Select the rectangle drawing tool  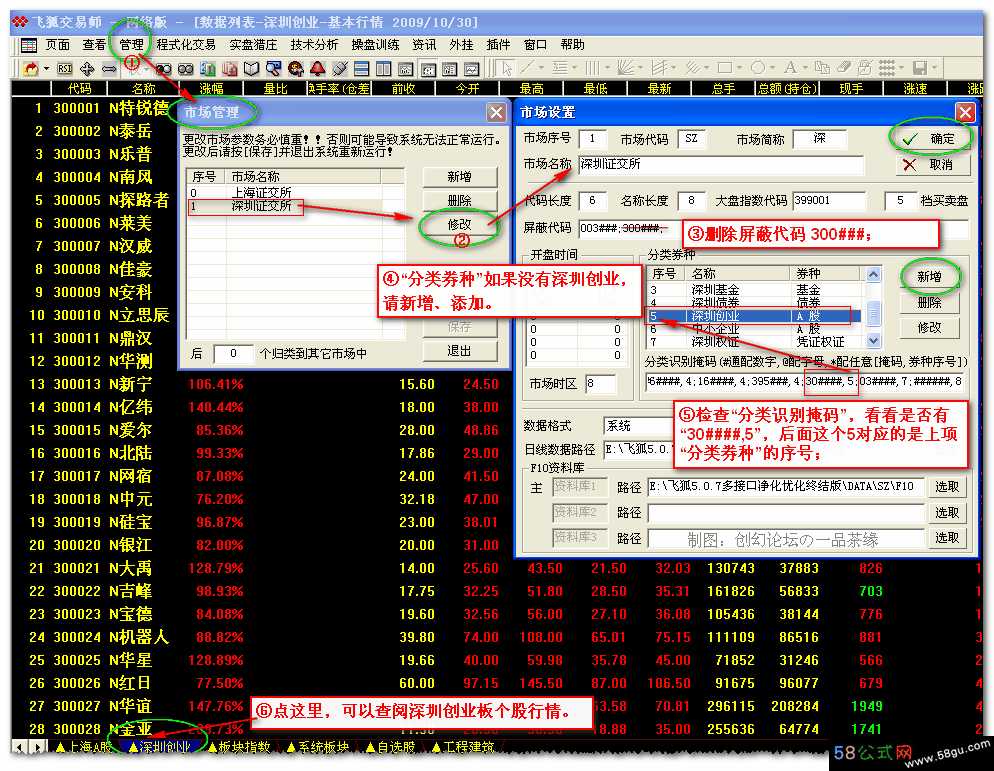point(725,68)
